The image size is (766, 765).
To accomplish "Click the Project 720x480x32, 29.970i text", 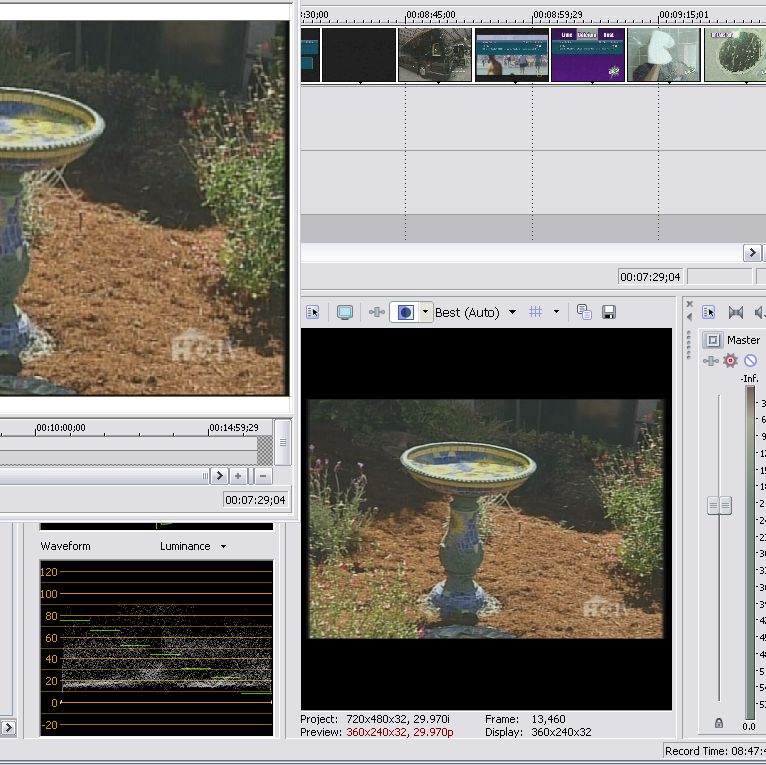I will point(375,719).
